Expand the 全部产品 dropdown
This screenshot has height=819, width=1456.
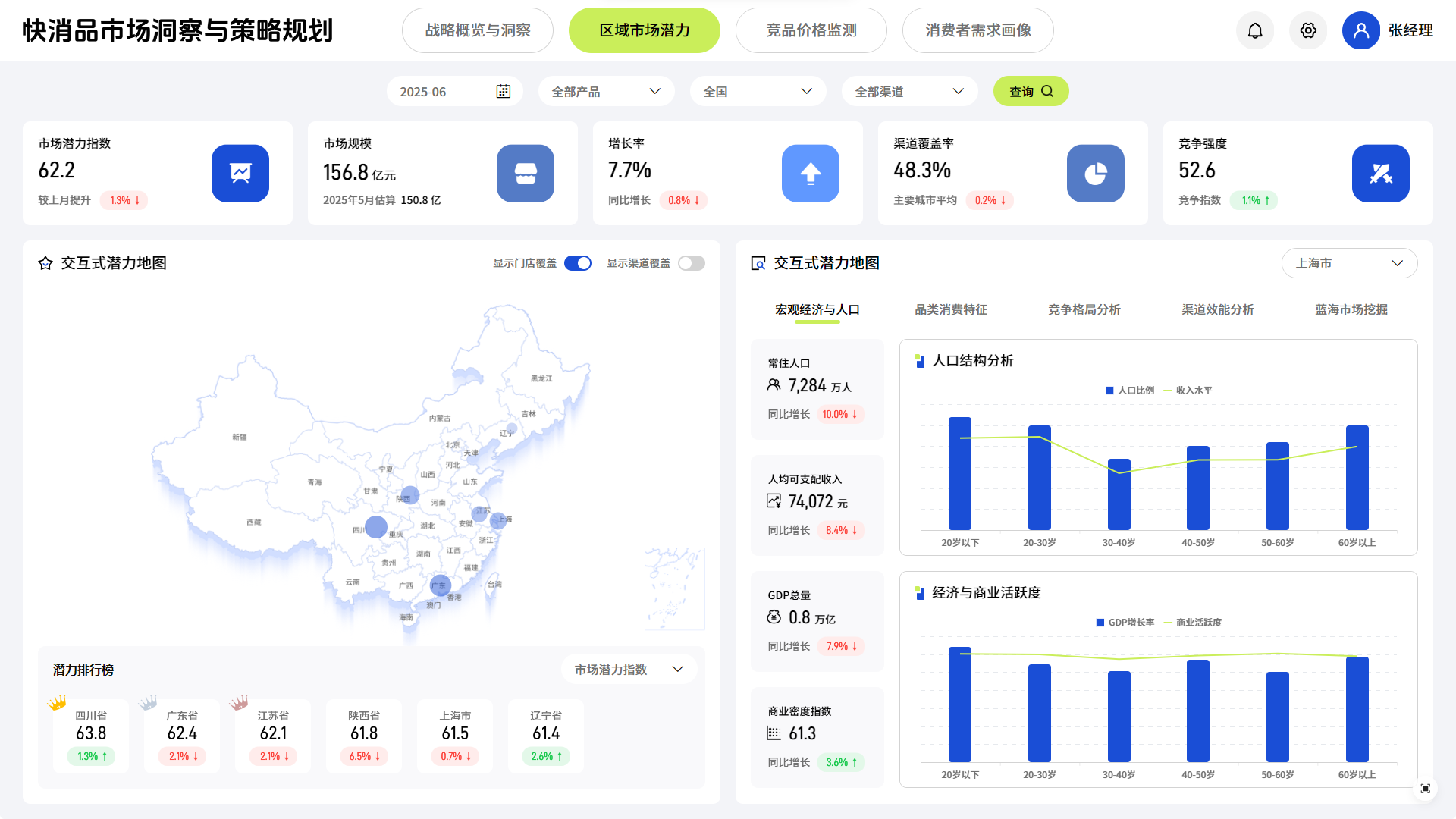pyautogui.click(x=606, y=92)
